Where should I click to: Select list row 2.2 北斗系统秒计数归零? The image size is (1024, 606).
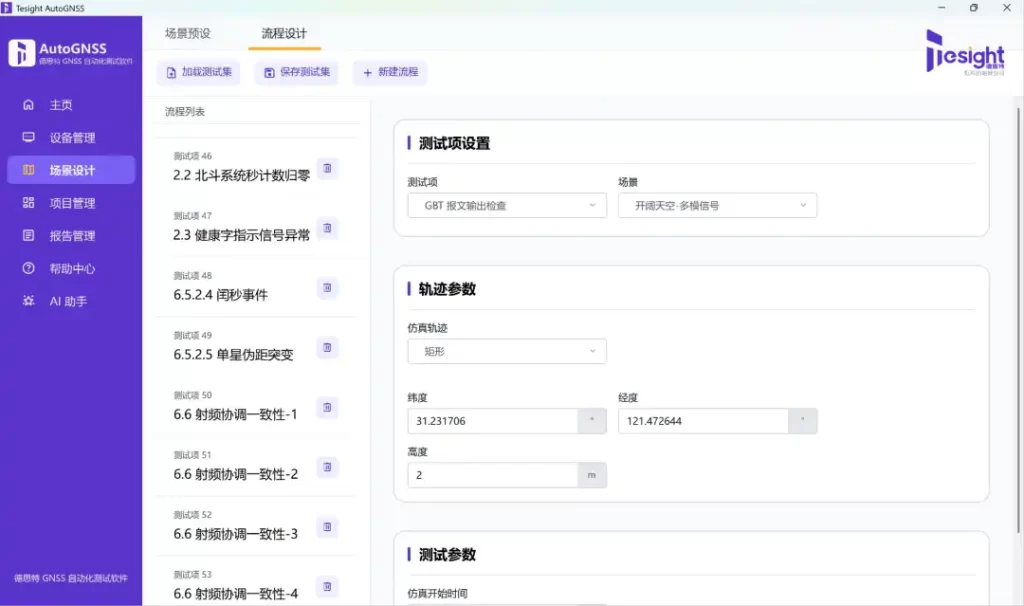256,168
